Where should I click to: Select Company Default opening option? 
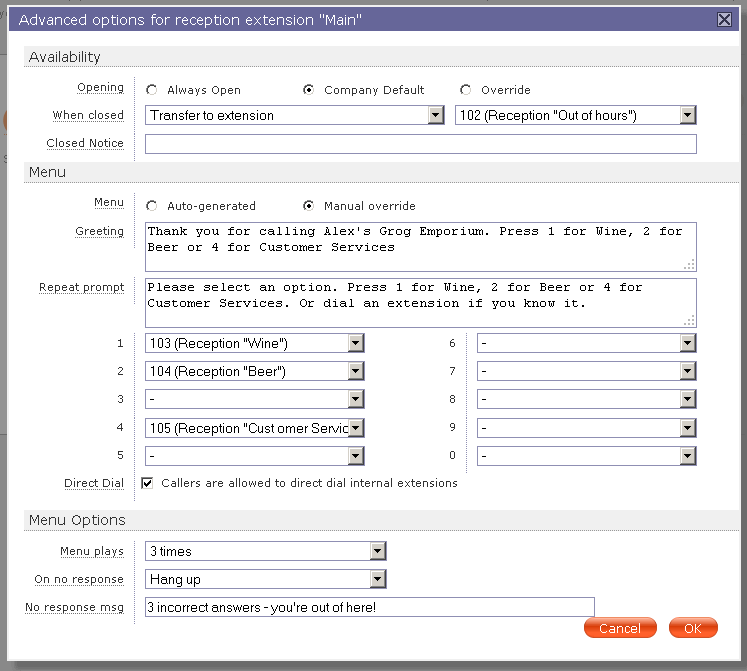click(309, 90)
